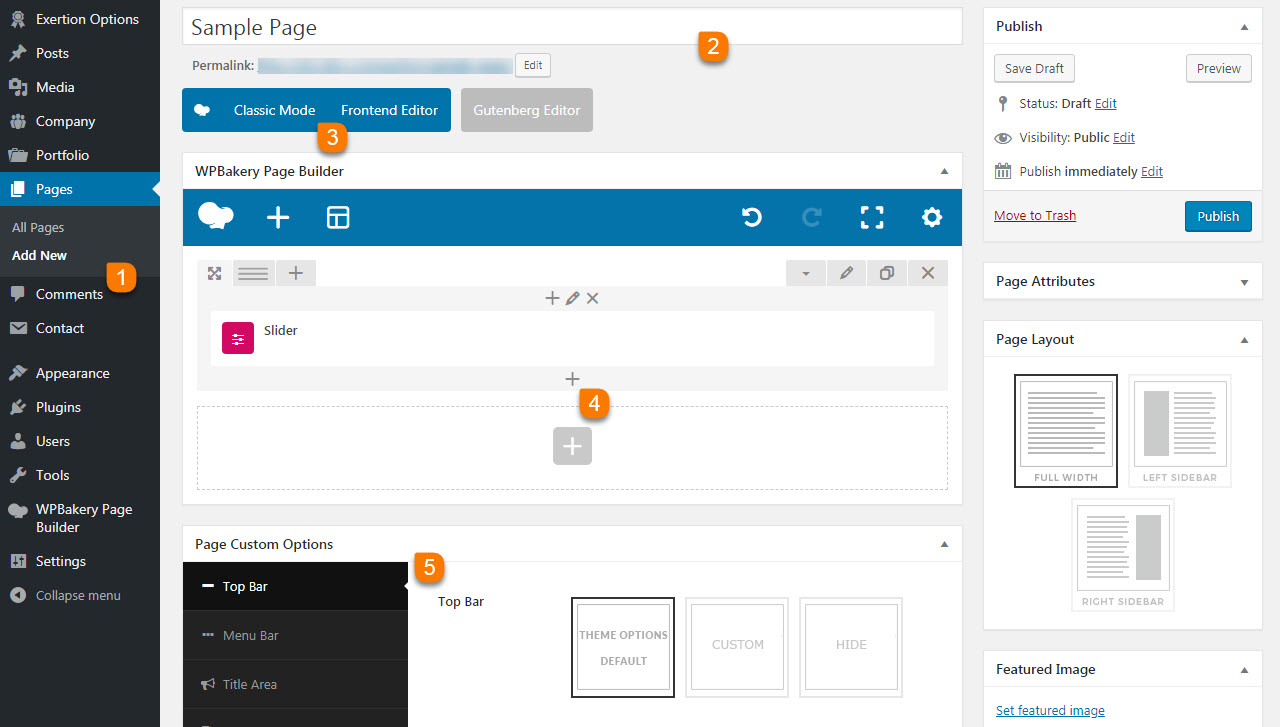Open the Menu Bar options tab
This screenshot has width=1280, height=727.
(250, 635)
